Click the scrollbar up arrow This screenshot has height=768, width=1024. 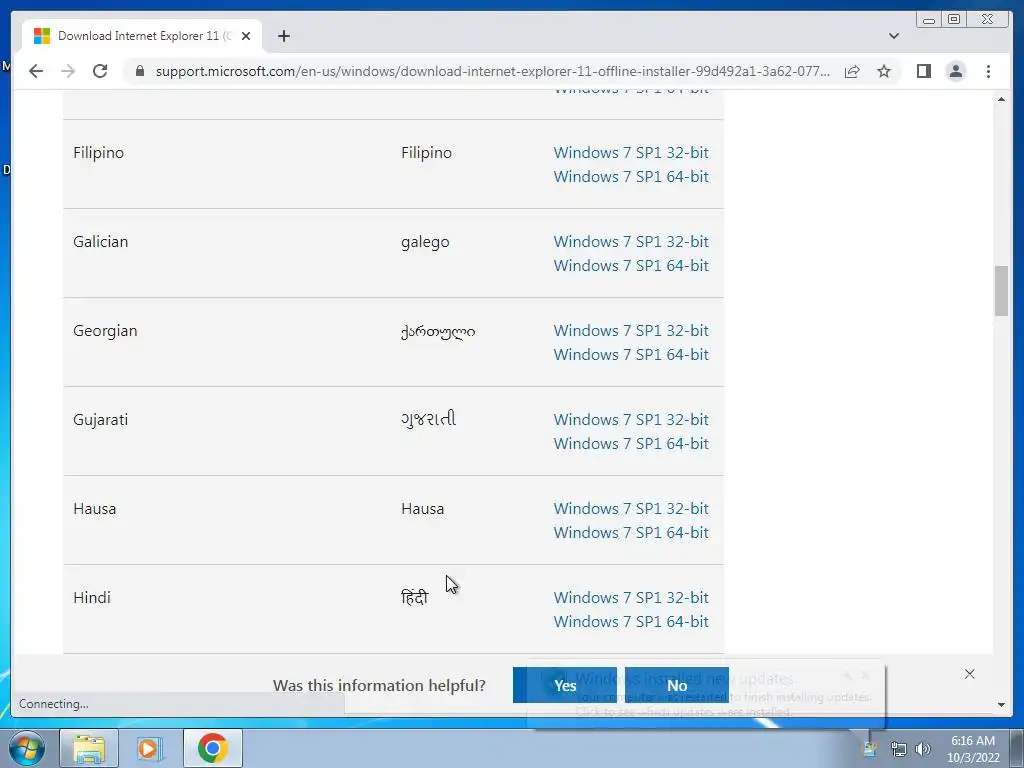click(1001, 99)
